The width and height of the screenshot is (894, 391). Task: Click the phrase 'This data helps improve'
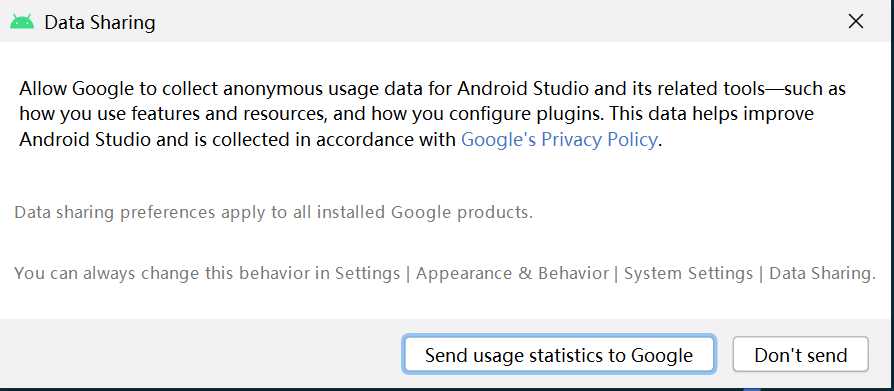[x=710, y=114]
